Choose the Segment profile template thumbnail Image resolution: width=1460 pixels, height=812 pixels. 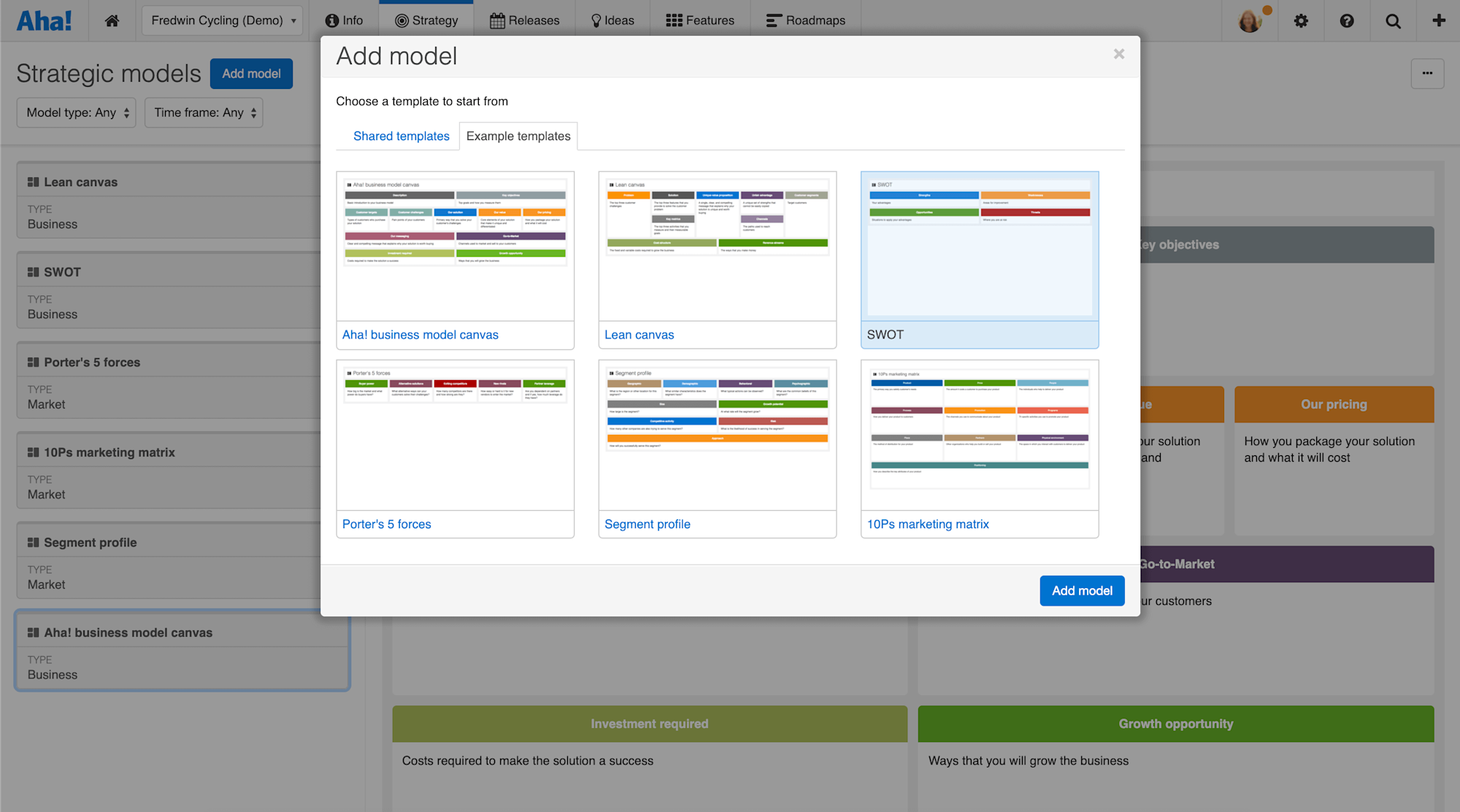click(717, 435)
